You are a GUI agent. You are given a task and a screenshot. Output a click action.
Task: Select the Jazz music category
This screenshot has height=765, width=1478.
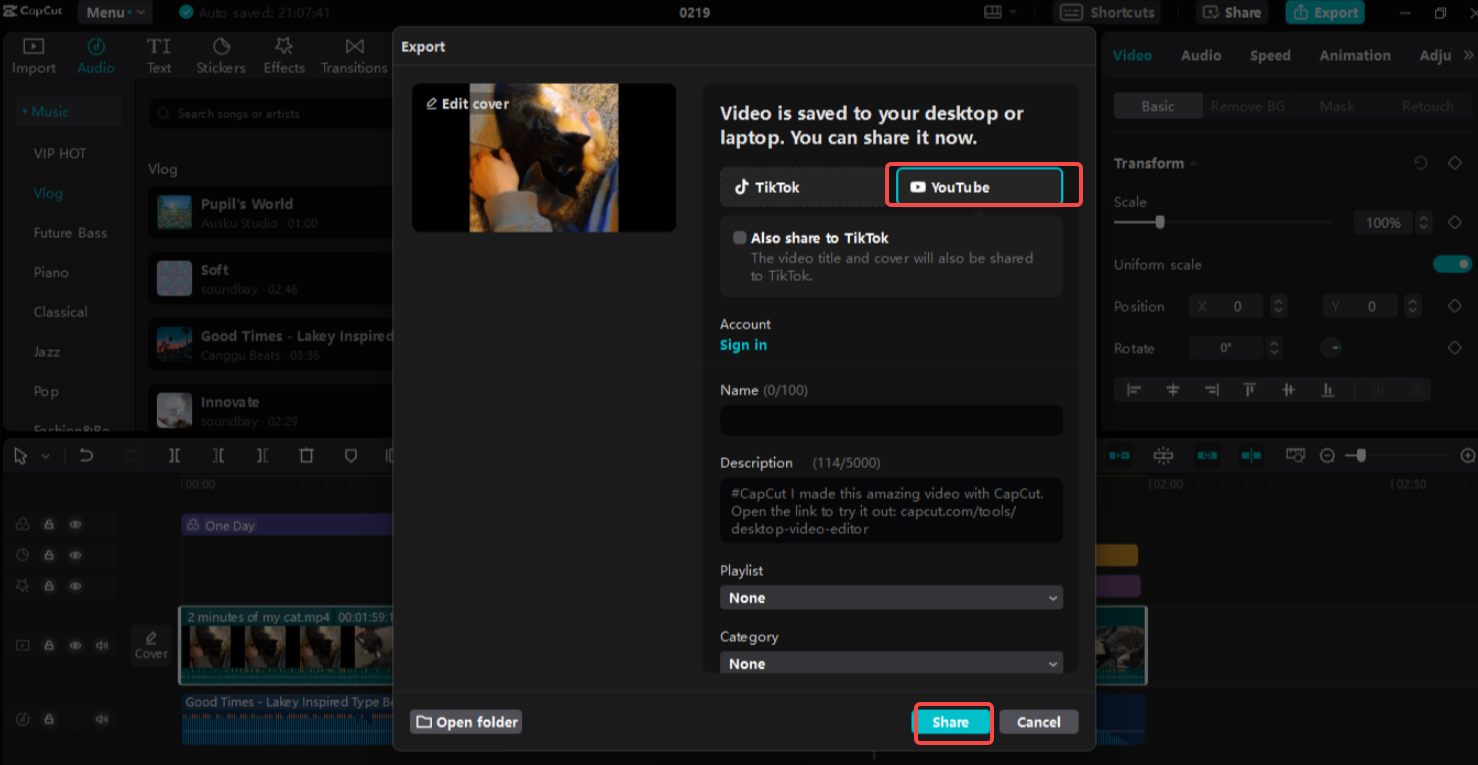[x=47, y=352]
